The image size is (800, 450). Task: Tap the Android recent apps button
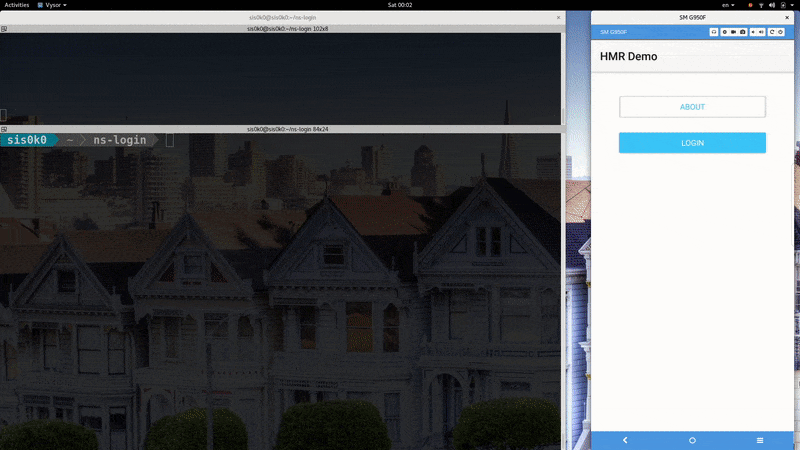click(x=760, y=440)
